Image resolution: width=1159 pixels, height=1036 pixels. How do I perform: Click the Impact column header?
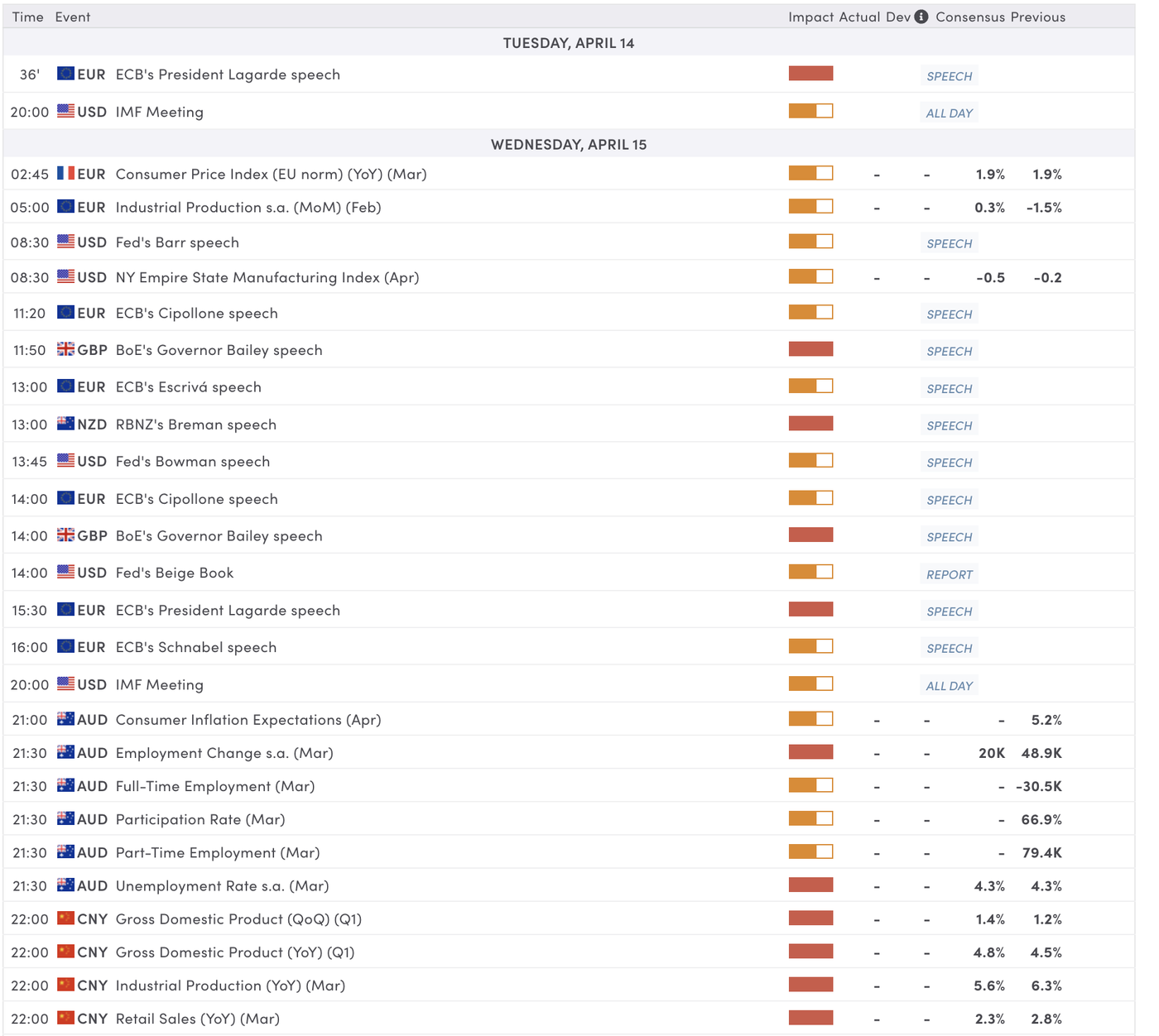coord(810,17)
